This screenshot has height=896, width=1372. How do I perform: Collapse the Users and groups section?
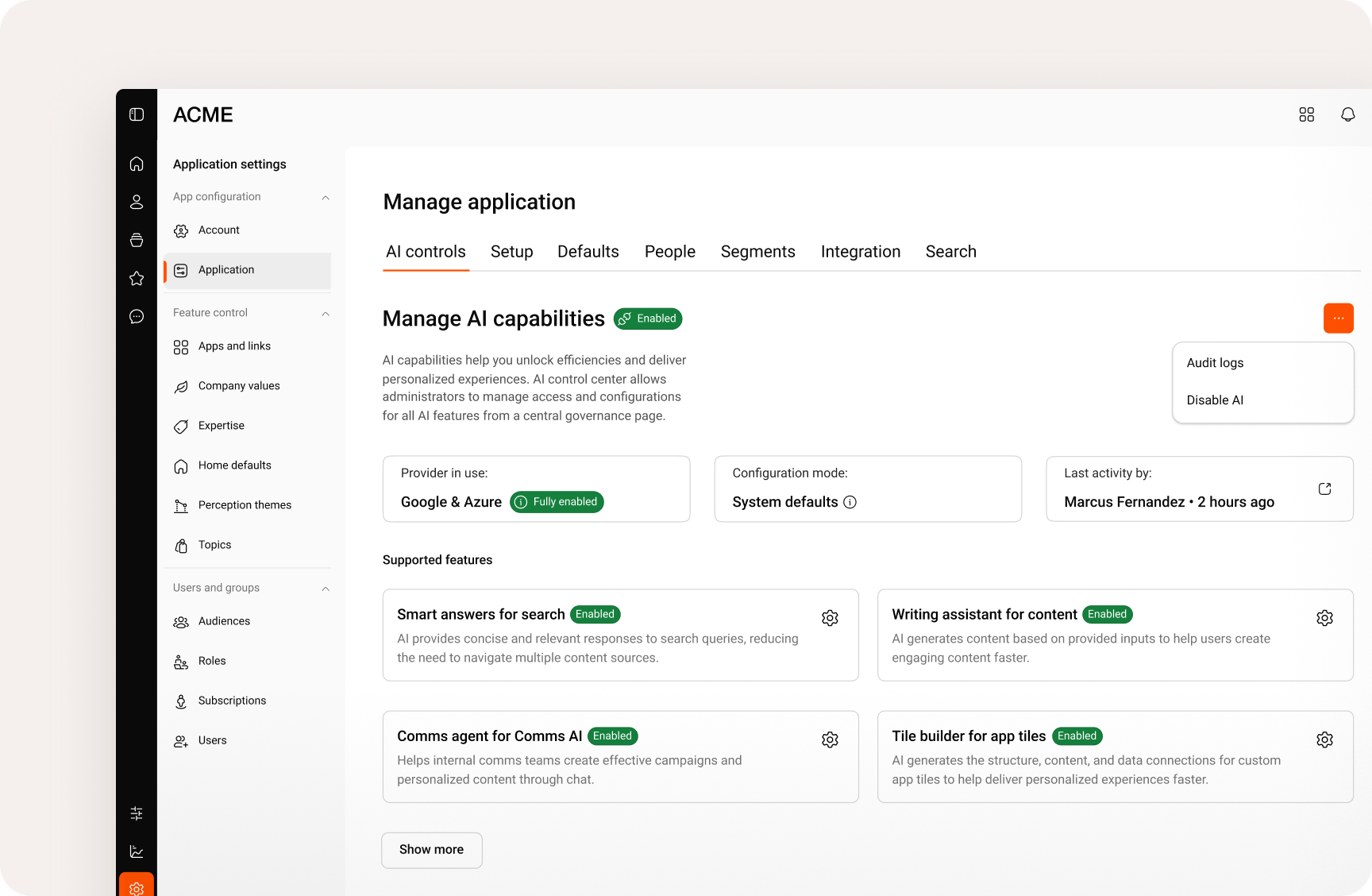[326, 588]
